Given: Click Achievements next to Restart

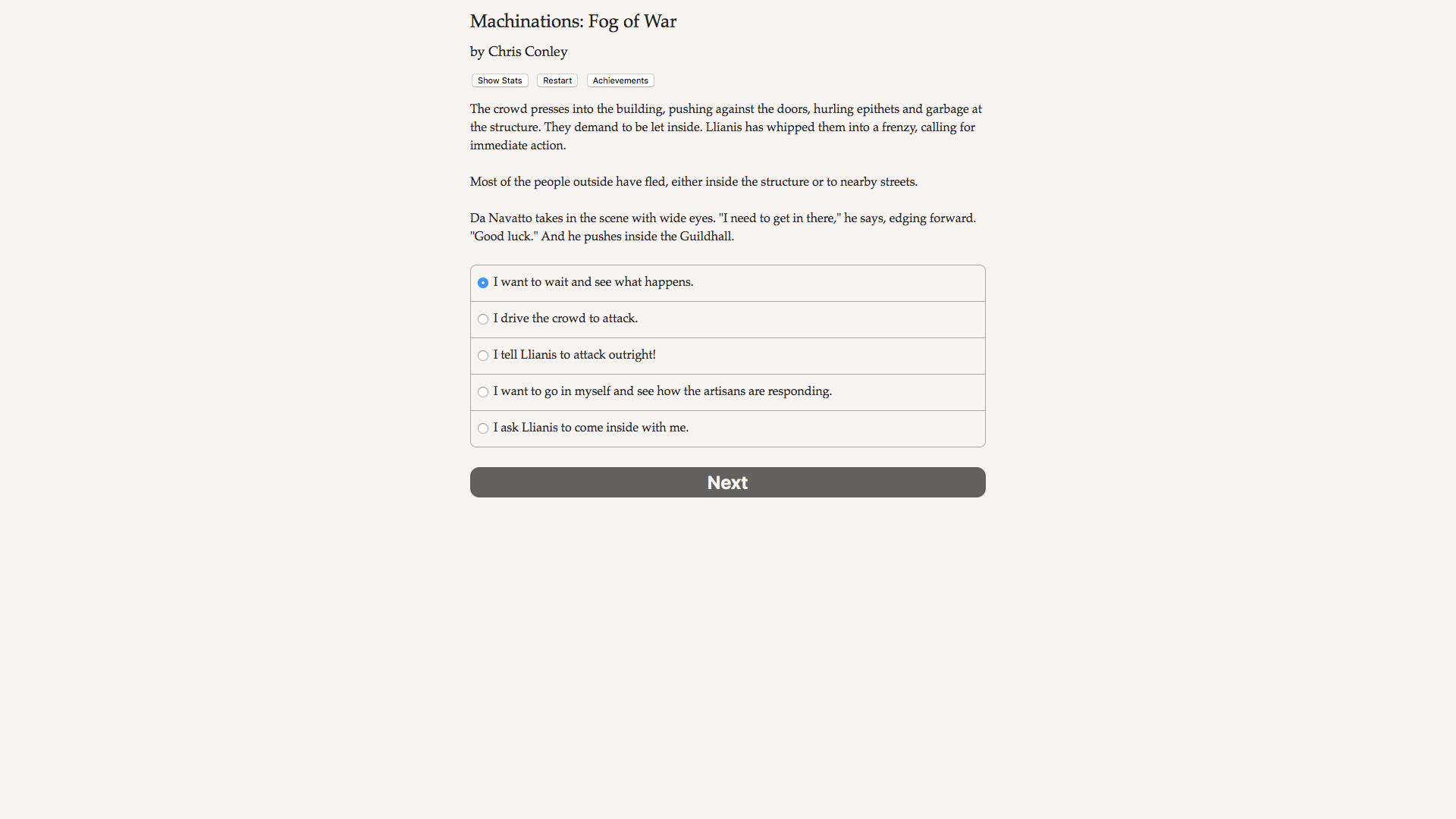Looking at the screenshot, I should 620,80.
